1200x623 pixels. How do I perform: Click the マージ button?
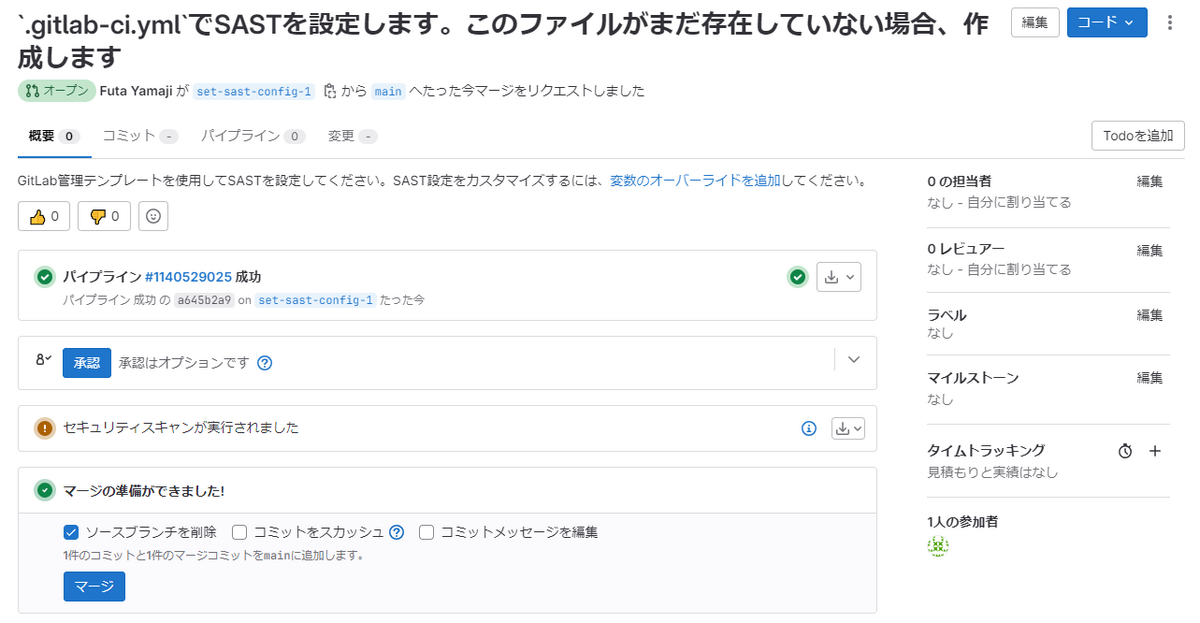pos(94,586)
